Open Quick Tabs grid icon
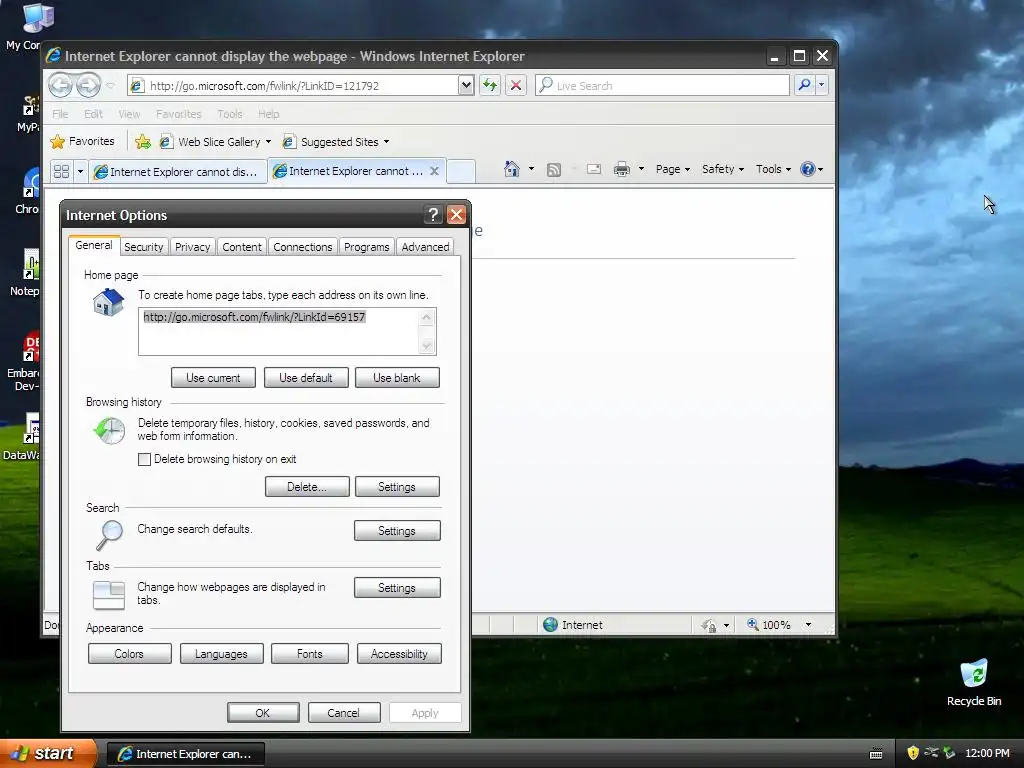 [61, 171]
